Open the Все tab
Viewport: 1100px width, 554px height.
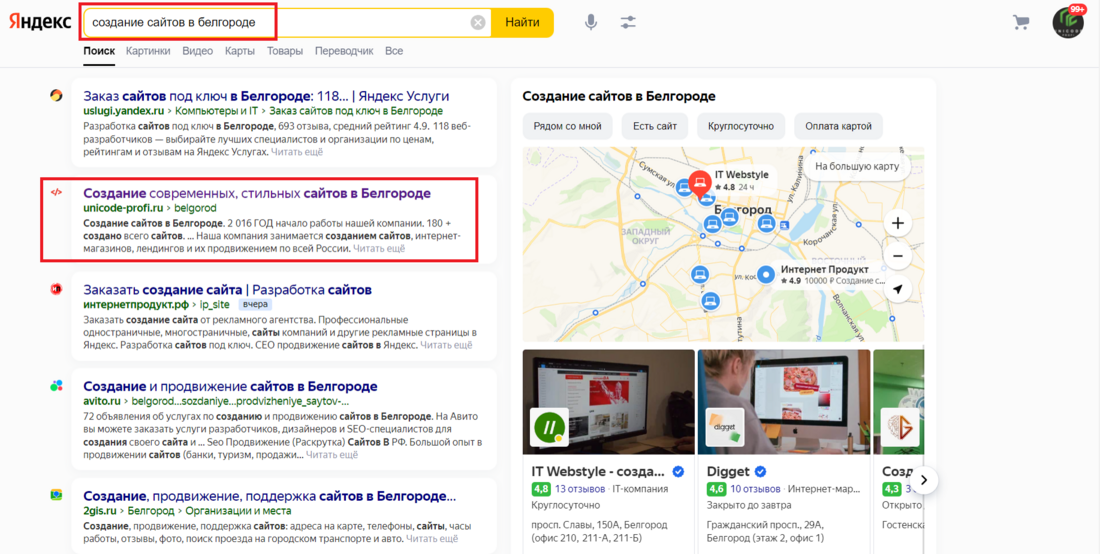pyautogui.click(x=394, y=51)
